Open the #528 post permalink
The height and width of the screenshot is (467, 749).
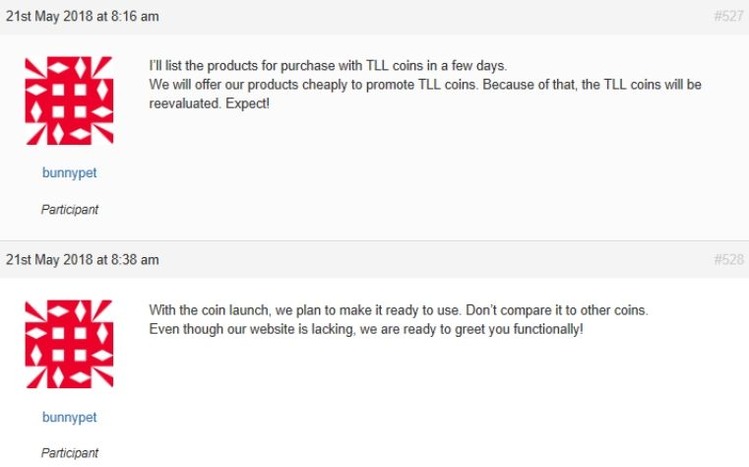click(x=728, y=260)
